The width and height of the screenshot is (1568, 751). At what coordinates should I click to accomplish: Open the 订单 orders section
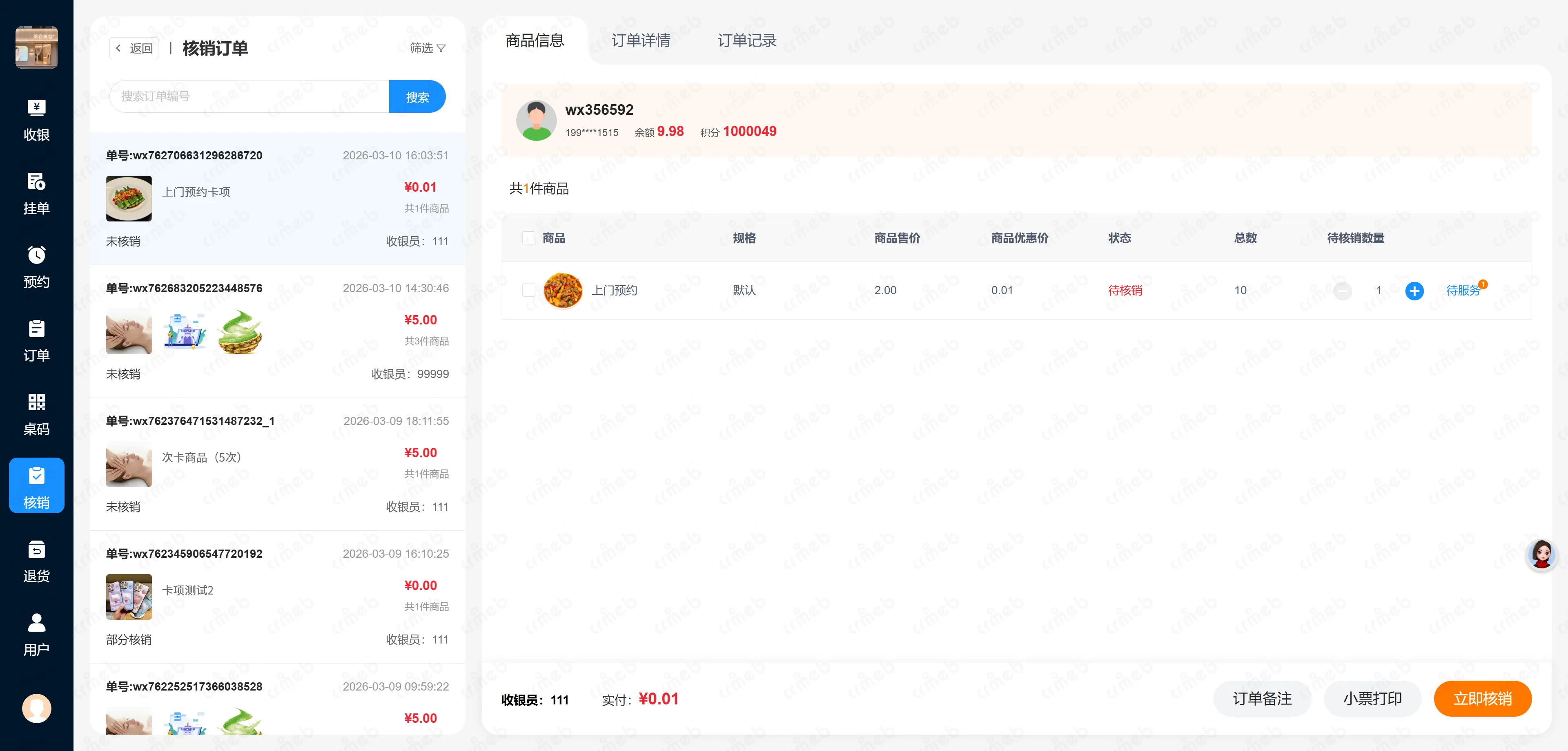click(36, 340)
